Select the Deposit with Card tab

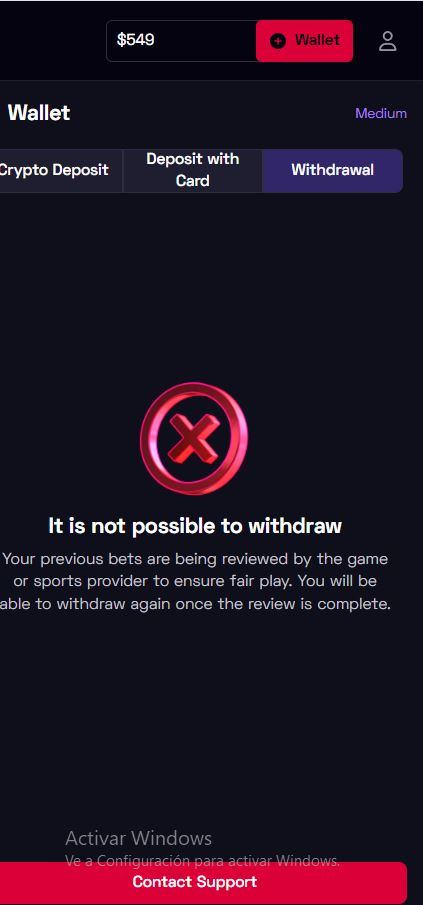tap(193, 170)
